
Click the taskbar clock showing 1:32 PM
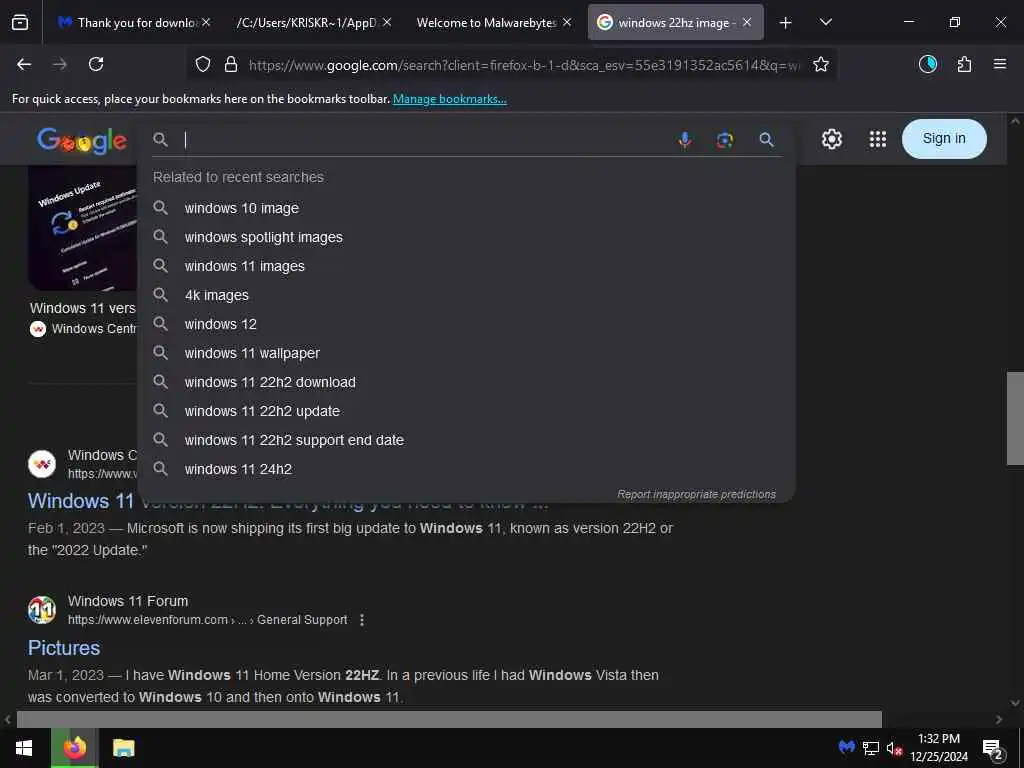(x=938, y=748)
